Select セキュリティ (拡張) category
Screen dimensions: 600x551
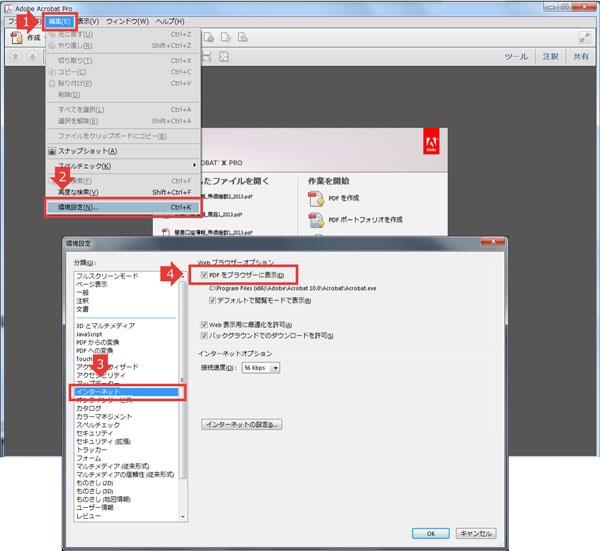(x=103, y=442)
